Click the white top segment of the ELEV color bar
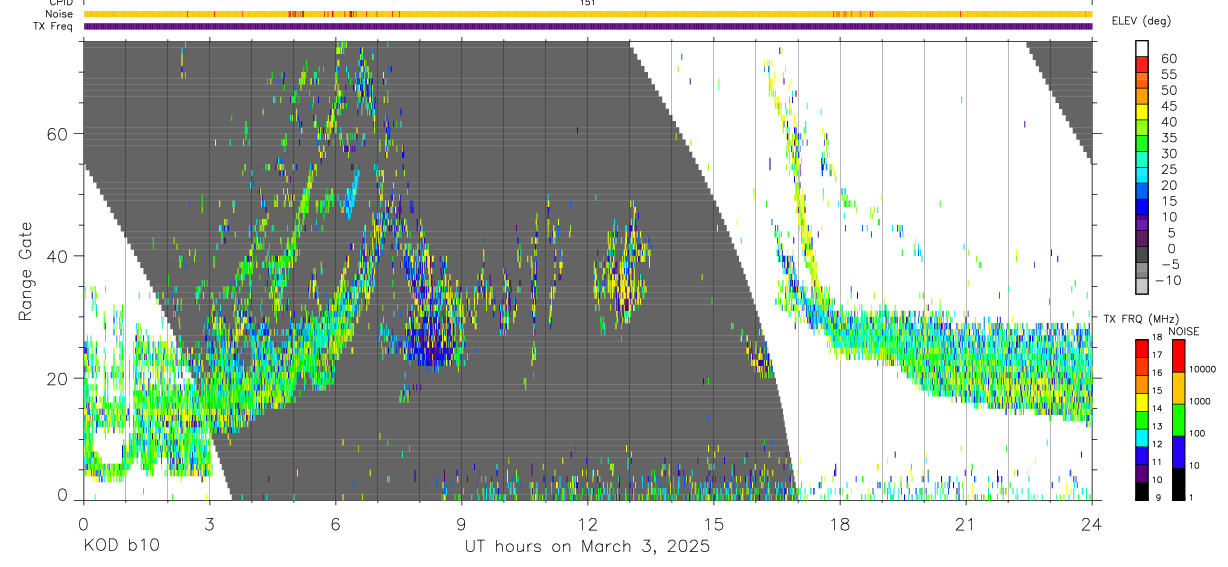The height and width of the screenshot is (567, 1228). tap(1142, 49)
